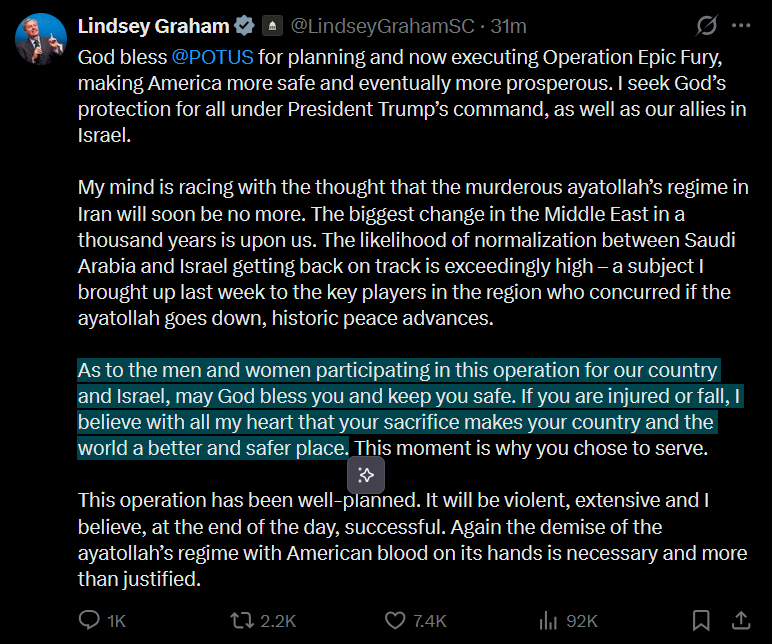Open the three-dot More options menu
This screenshot has width=772, height=644.
[741, 26]
